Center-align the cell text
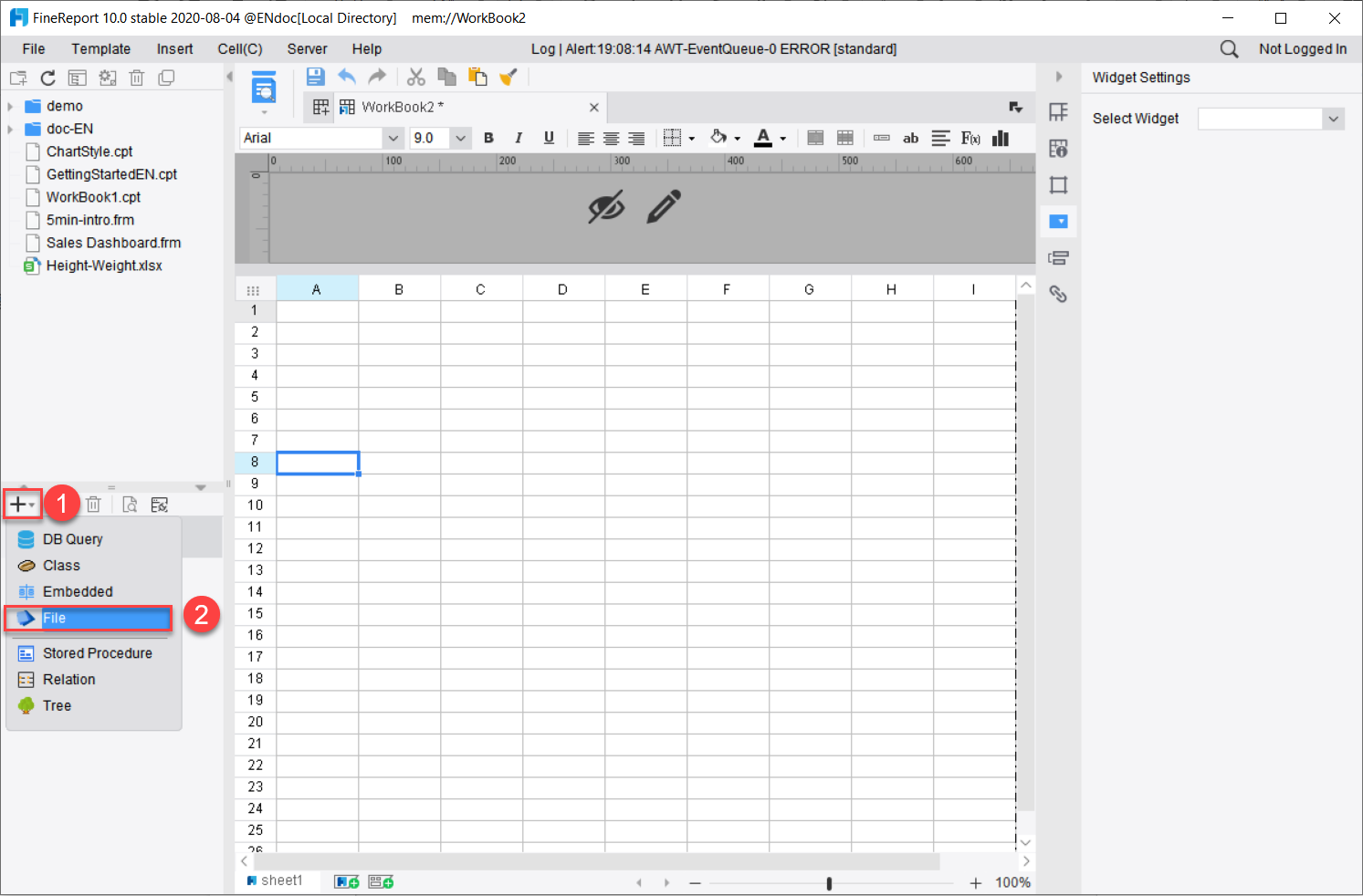 (x=612, y=138)
